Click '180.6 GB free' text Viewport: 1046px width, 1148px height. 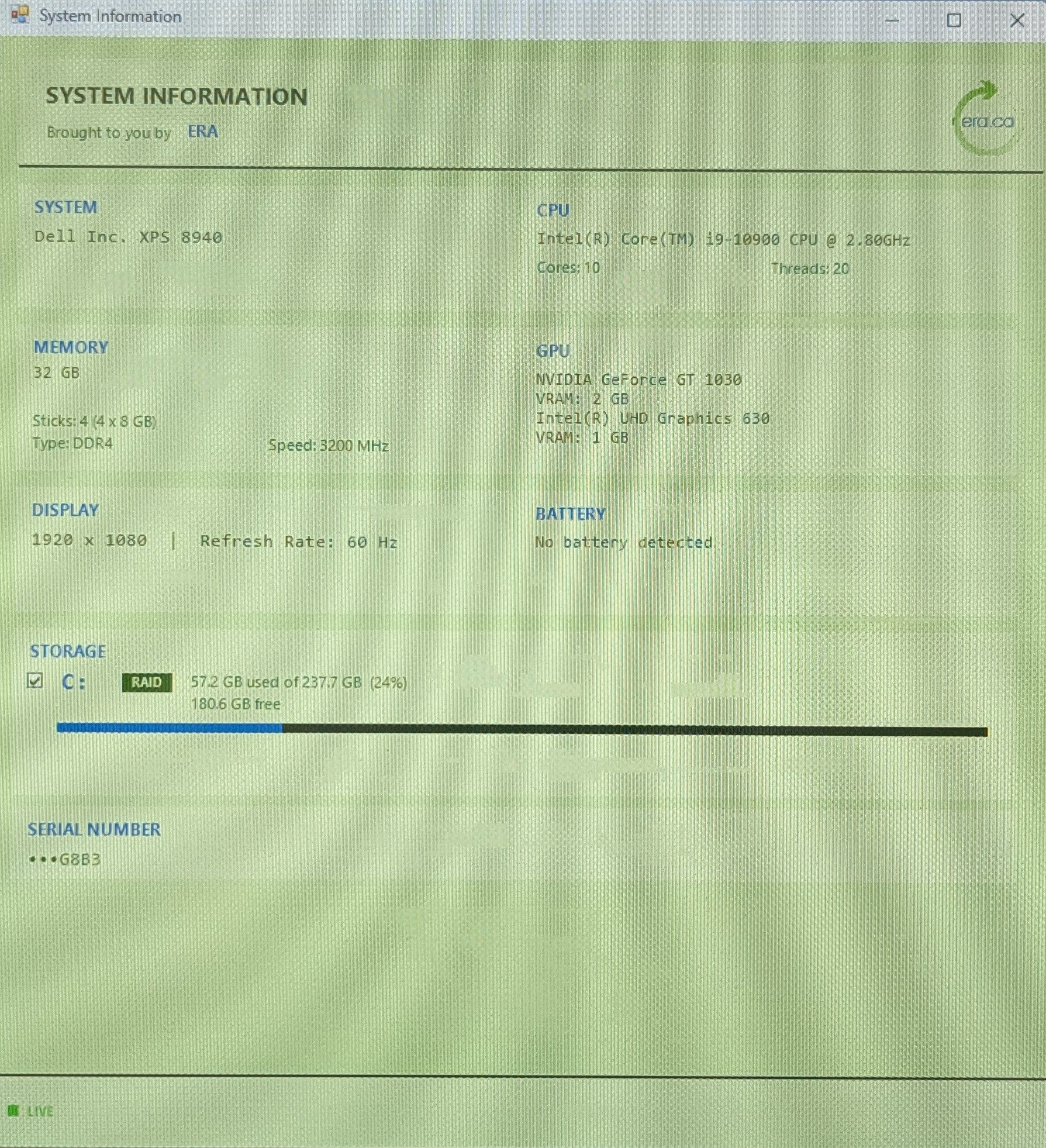tap(236, 704)
